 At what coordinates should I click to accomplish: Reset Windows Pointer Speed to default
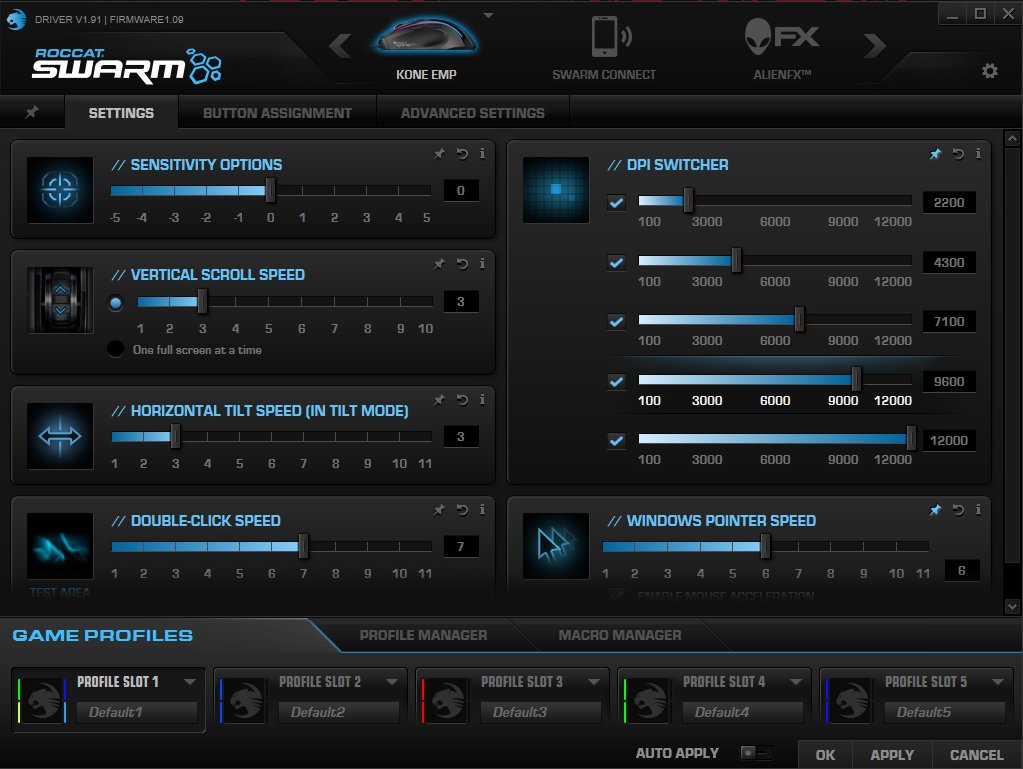(958, 510)
